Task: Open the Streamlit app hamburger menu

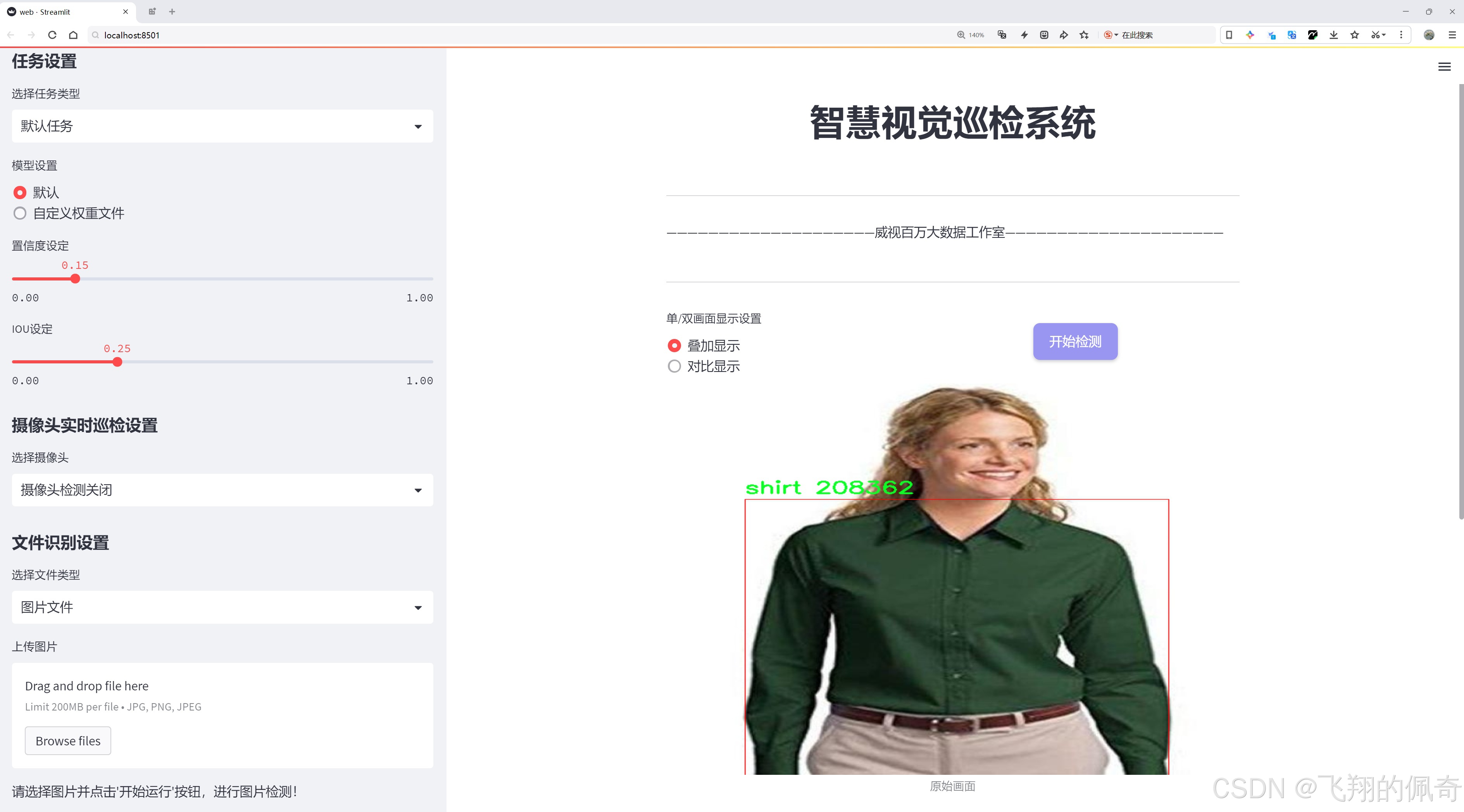Action: 1444,66
